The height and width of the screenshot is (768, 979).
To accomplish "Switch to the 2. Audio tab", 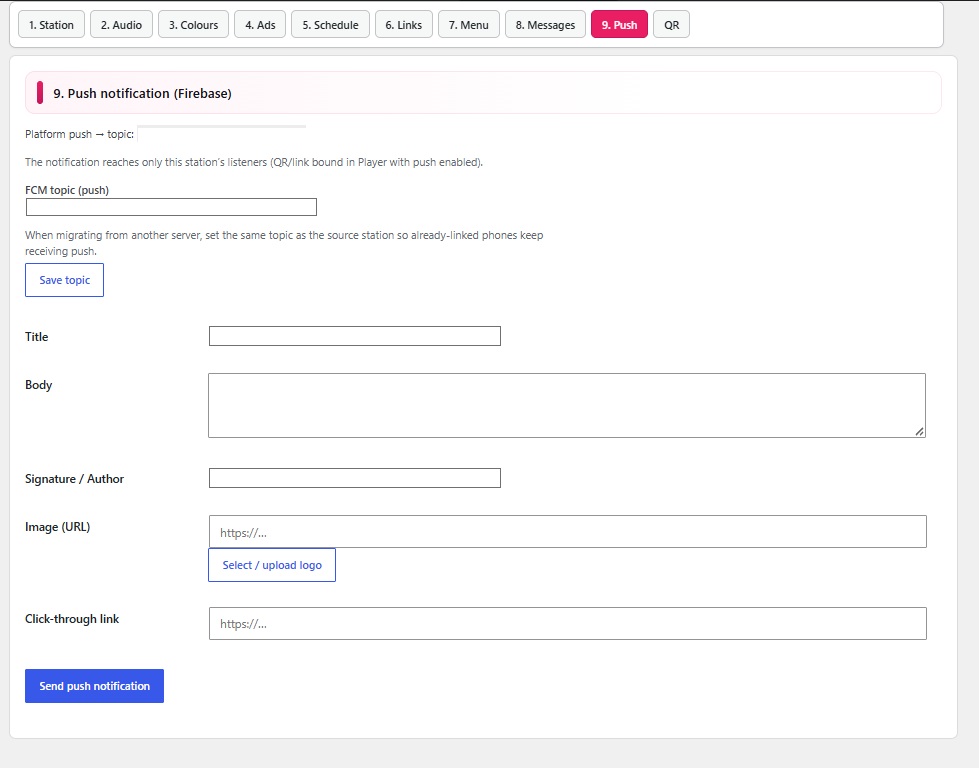I will (x=121, y=25).
